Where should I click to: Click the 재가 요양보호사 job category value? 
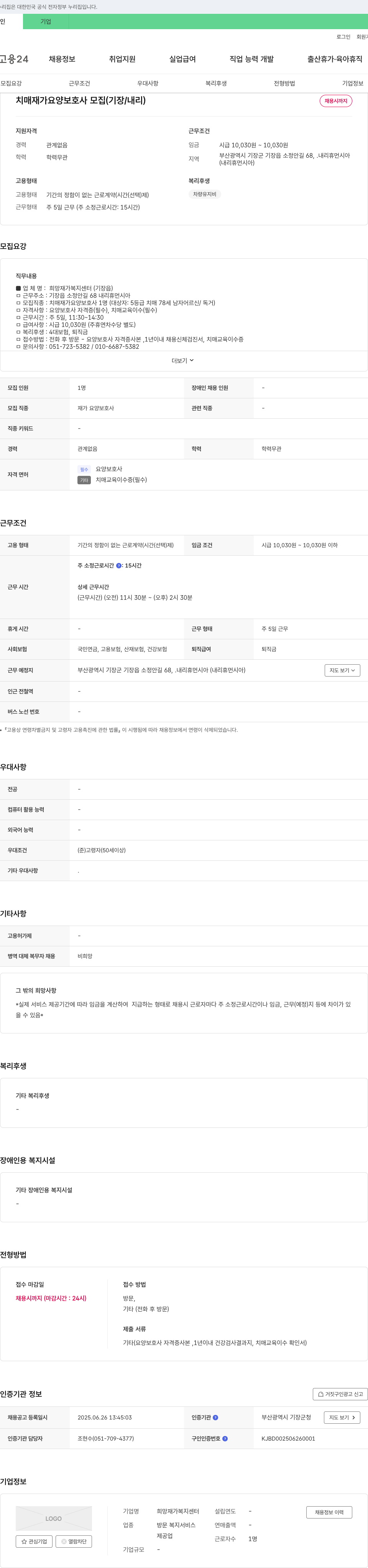pyautogui.click(x=95, y=408)
